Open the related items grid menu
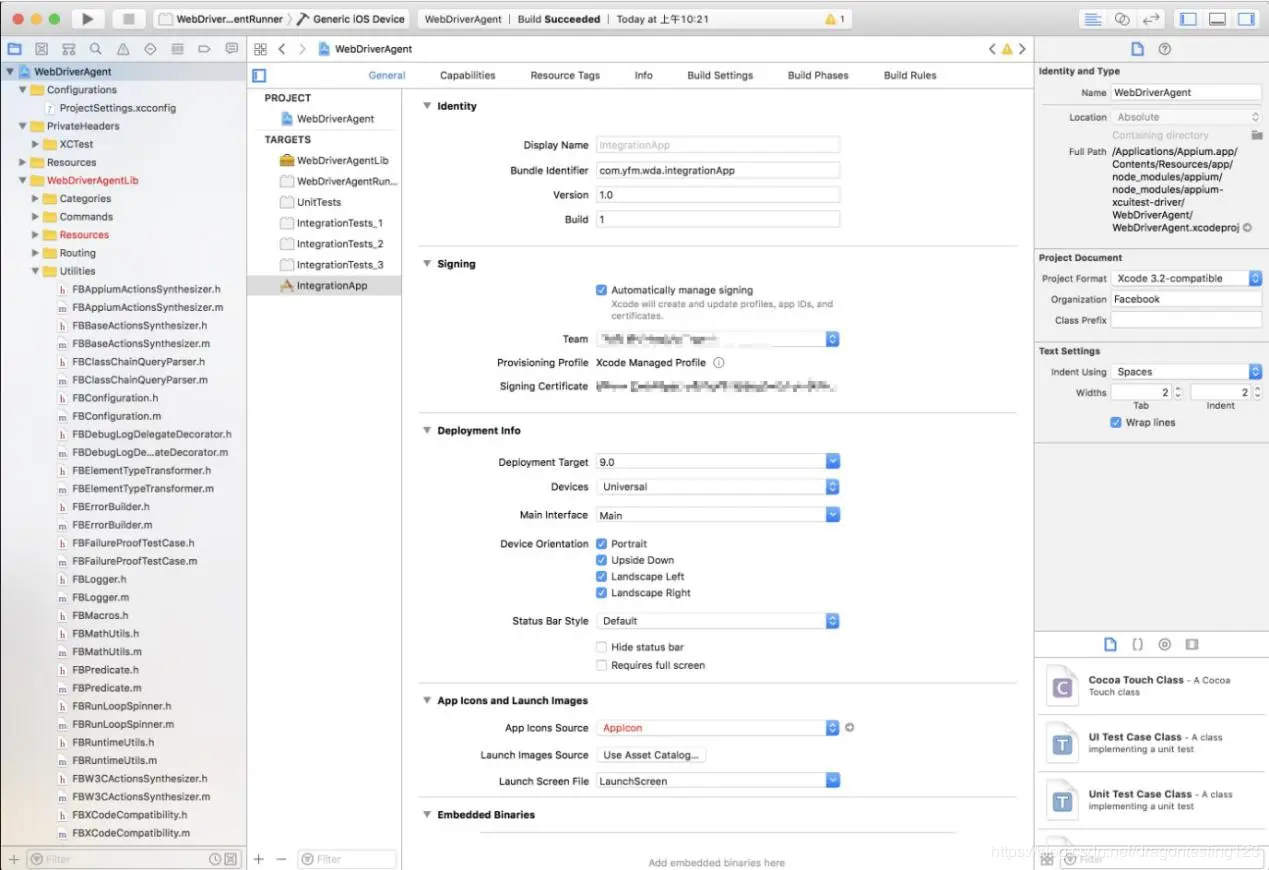The image size is (1269, 870). pos(260,49)
